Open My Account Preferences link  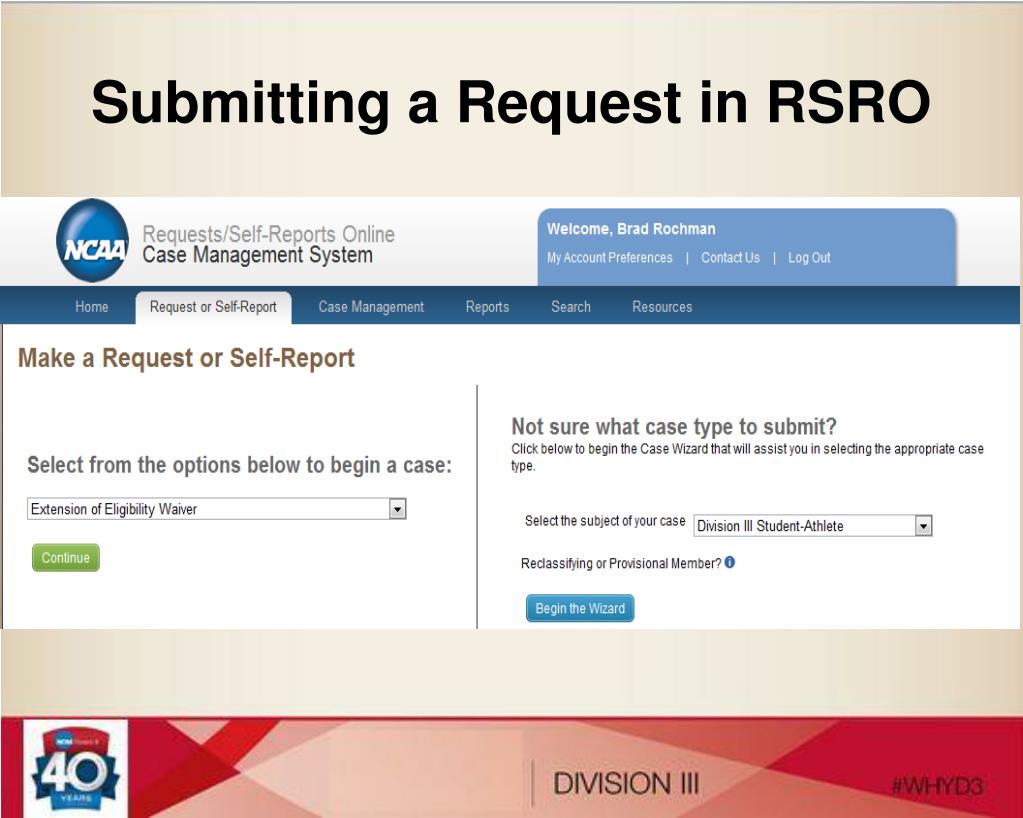609,258
